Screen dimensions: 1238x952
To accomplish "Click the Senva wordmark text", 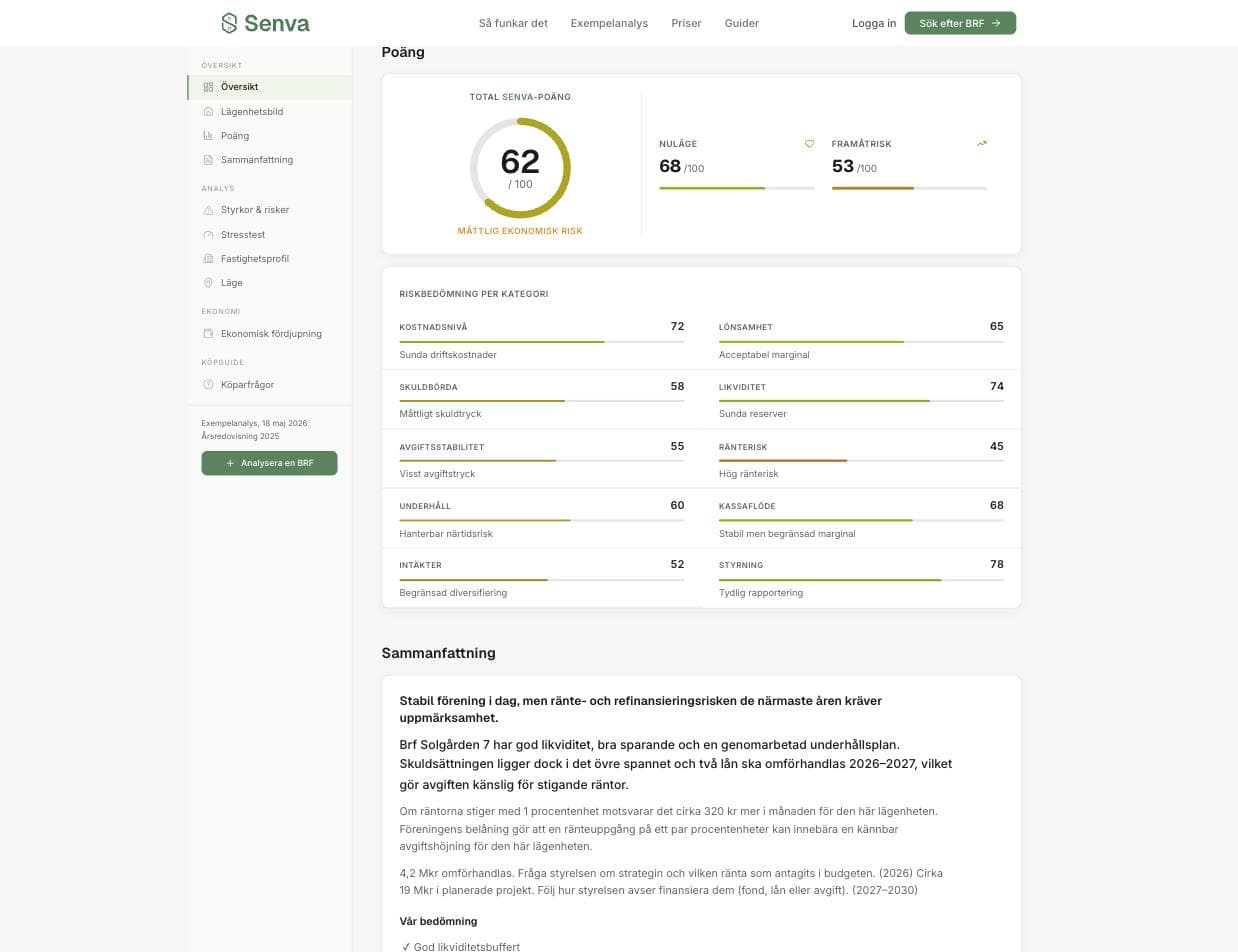I will 277,23.
